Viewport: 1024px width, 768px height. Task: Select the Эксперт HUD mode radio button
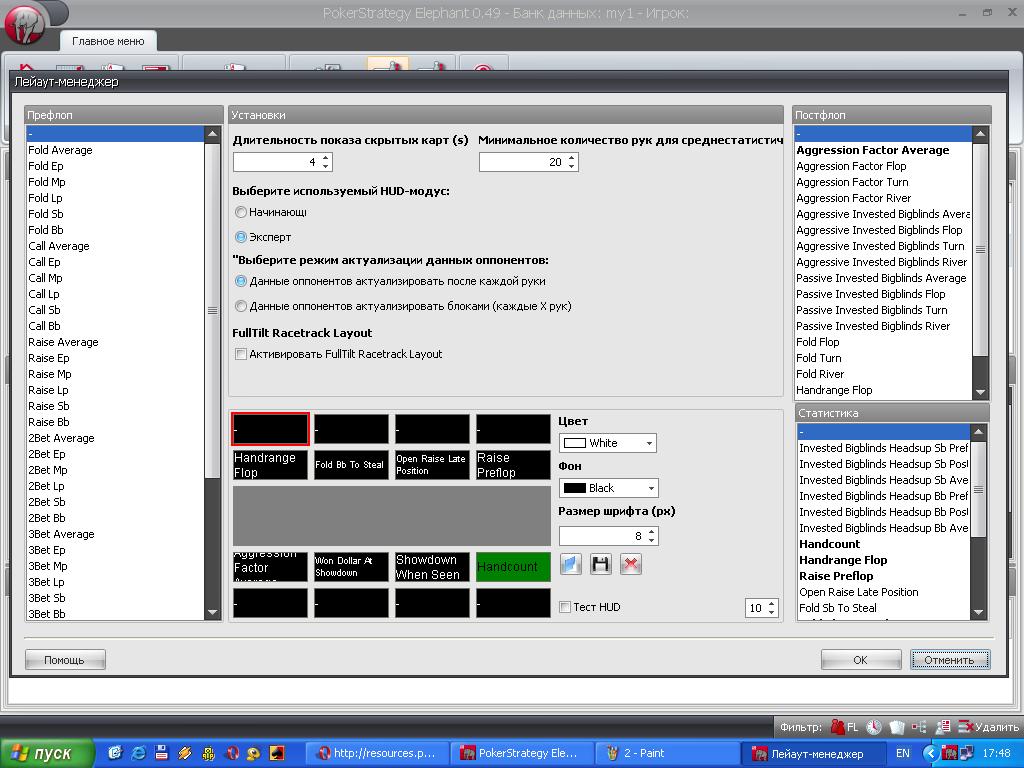tap(241, 237)
